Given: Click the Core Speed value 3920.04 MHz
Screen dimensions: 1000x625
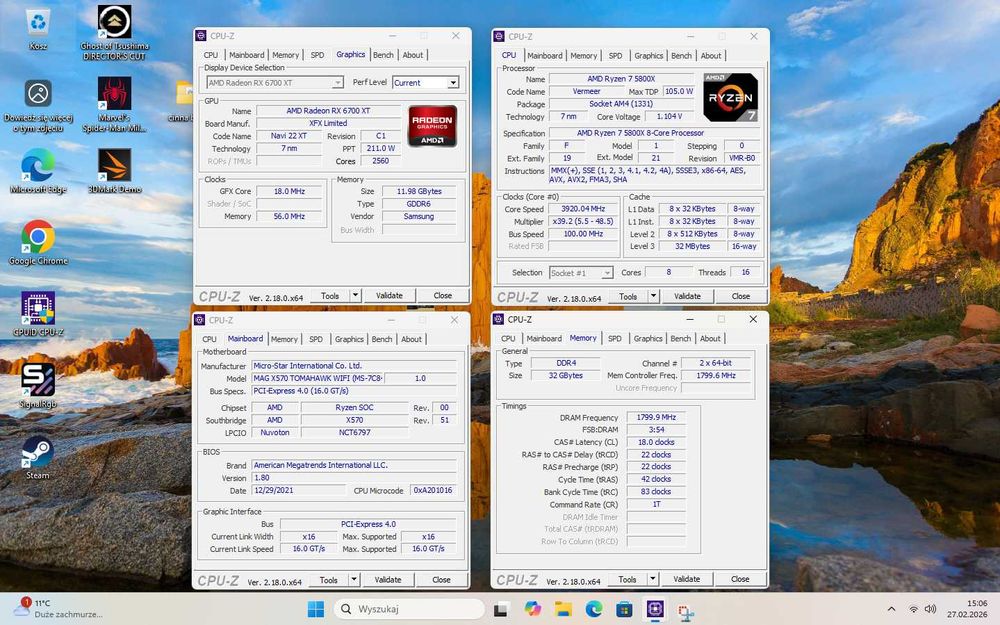Looking at the screenshot, I should pyautogui.click(x=583, y=209).
